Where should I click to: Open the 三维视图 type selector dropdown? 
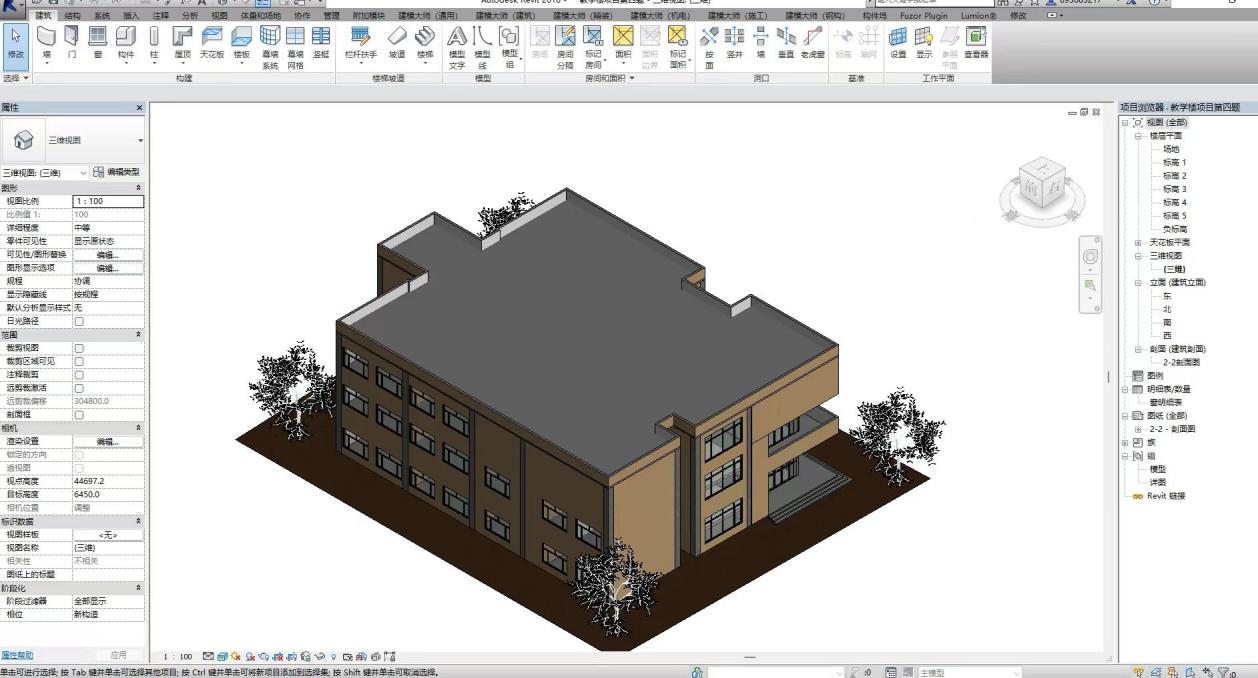pyautogui.click(x=140, y=141)
